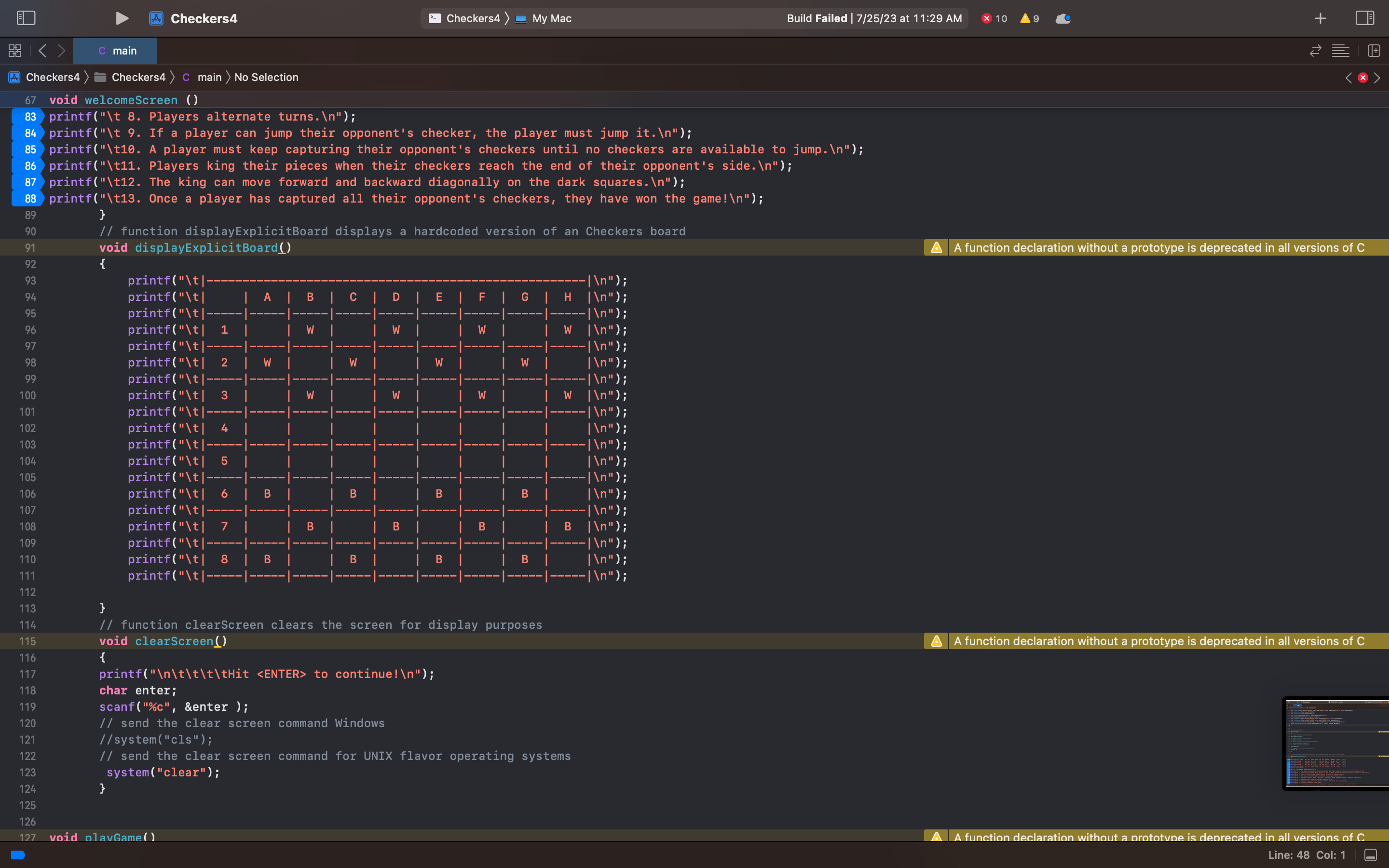Open the Checkers4 scheme selector
Screen dimensions: 1389x868
tap(473, 18)
